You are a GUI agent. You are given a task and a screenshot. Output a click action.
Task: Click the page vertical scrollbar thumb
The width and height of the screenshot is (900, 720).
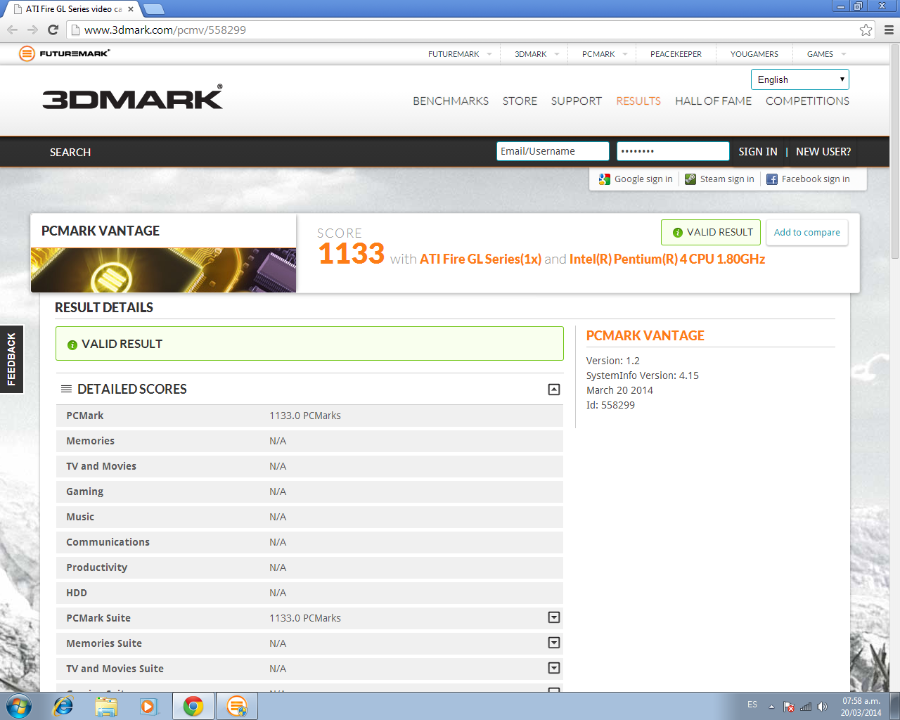895,152
